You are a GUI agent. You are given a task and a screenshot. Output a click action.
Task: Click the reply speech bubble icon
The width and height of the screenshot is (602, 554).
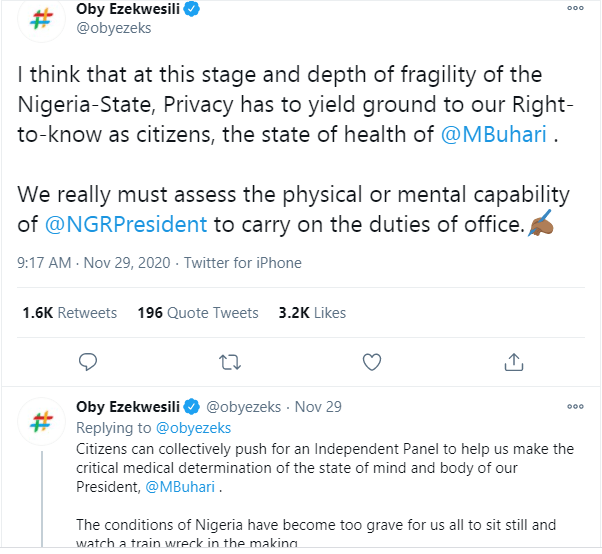click(x=88, y=360)
